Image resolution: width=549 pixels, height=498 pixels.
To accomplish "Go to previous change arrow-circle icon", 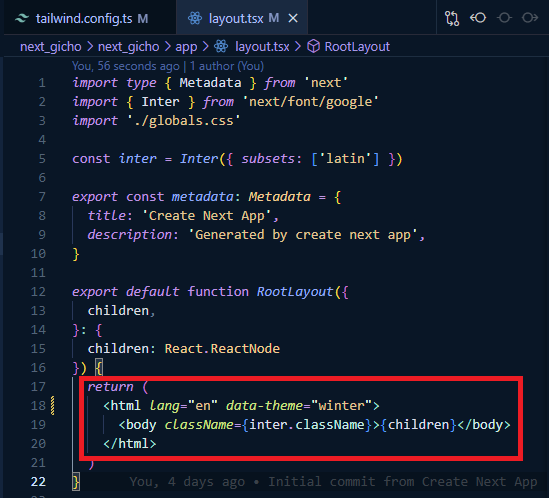I will pos(478,18).
